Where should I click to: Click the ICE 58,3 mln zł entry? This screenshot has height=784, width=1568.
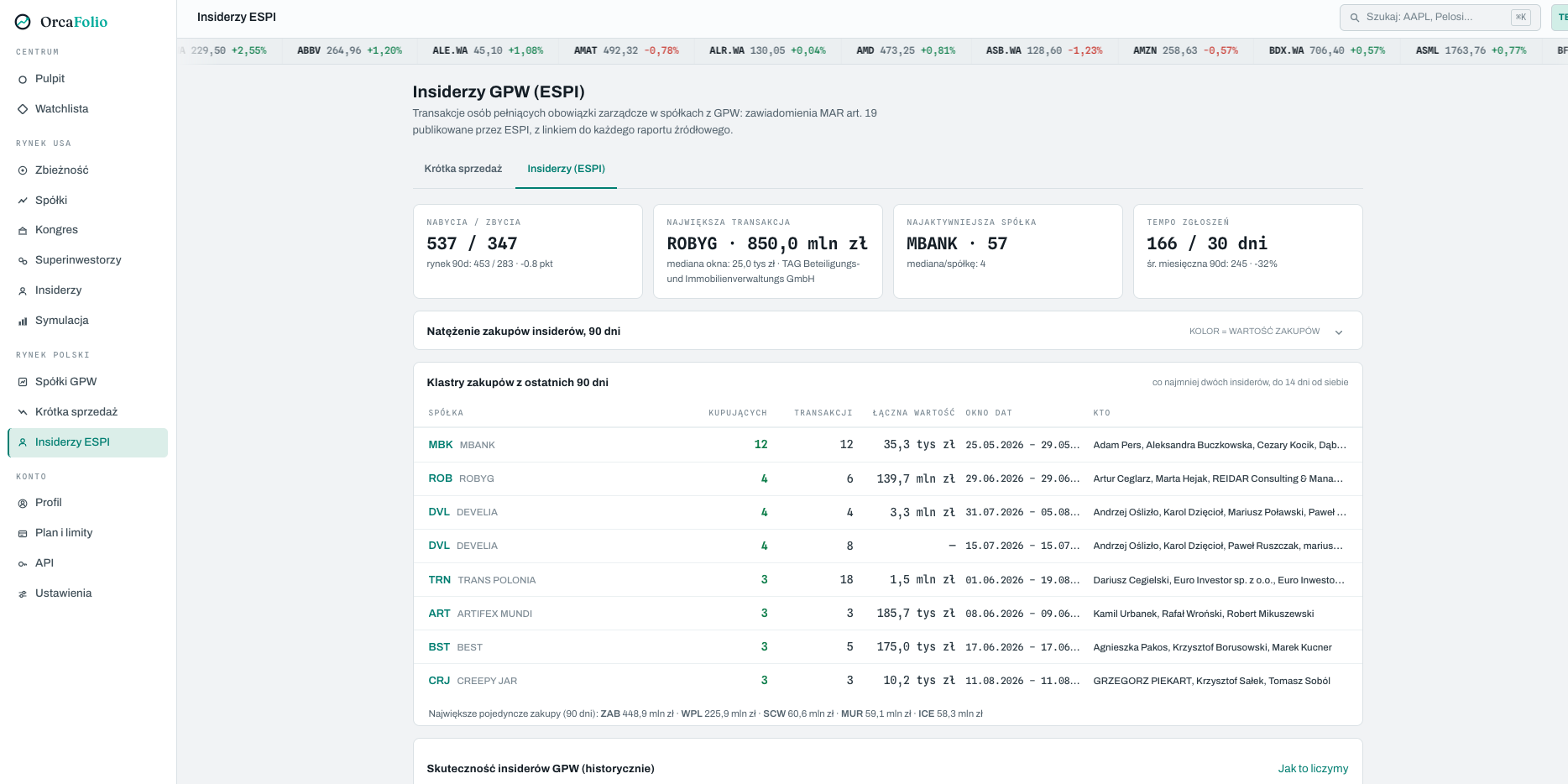[x=950, y=713]
